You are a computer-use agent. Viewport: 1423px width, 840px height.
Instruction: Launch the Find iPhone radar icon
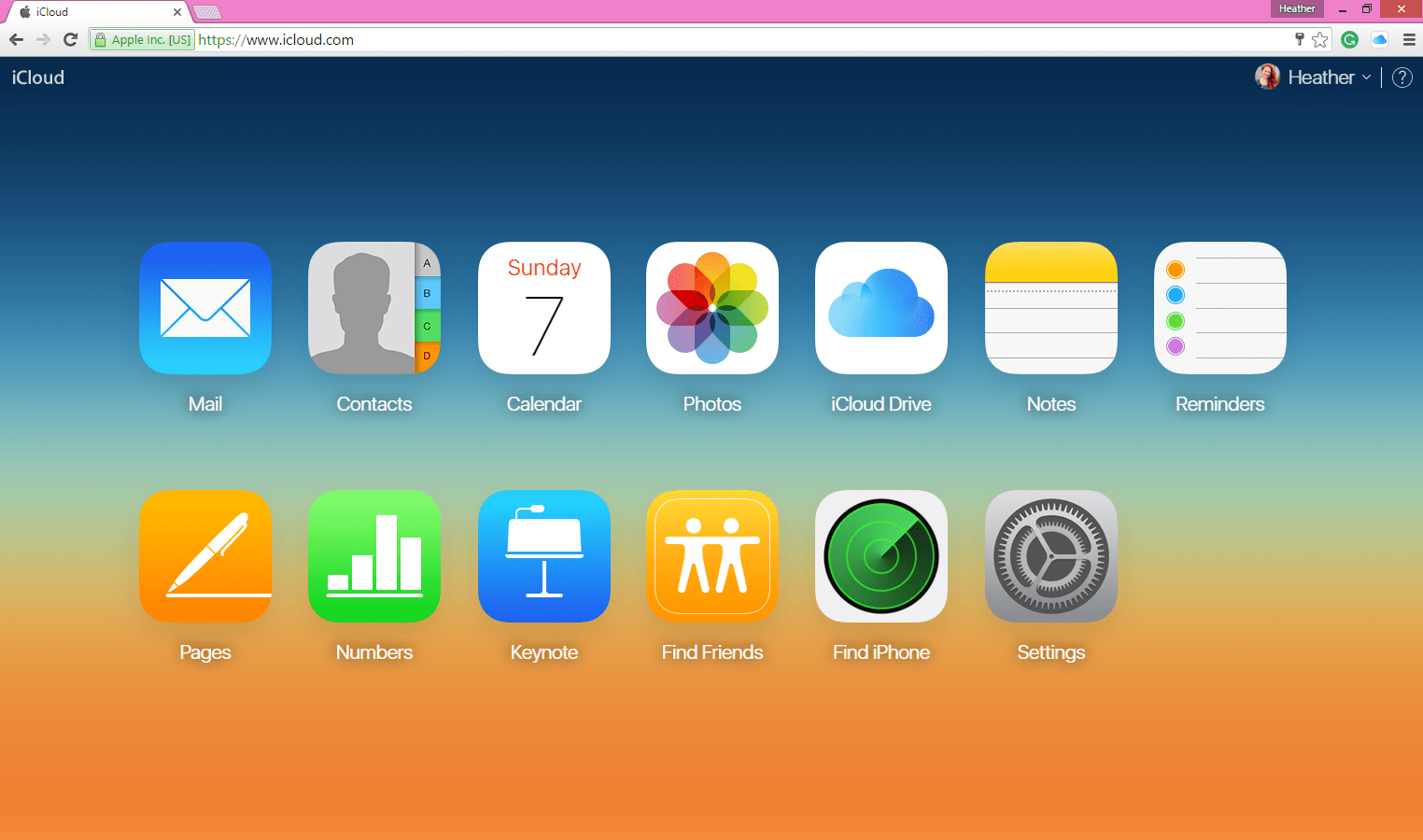[x=881, y=556]
